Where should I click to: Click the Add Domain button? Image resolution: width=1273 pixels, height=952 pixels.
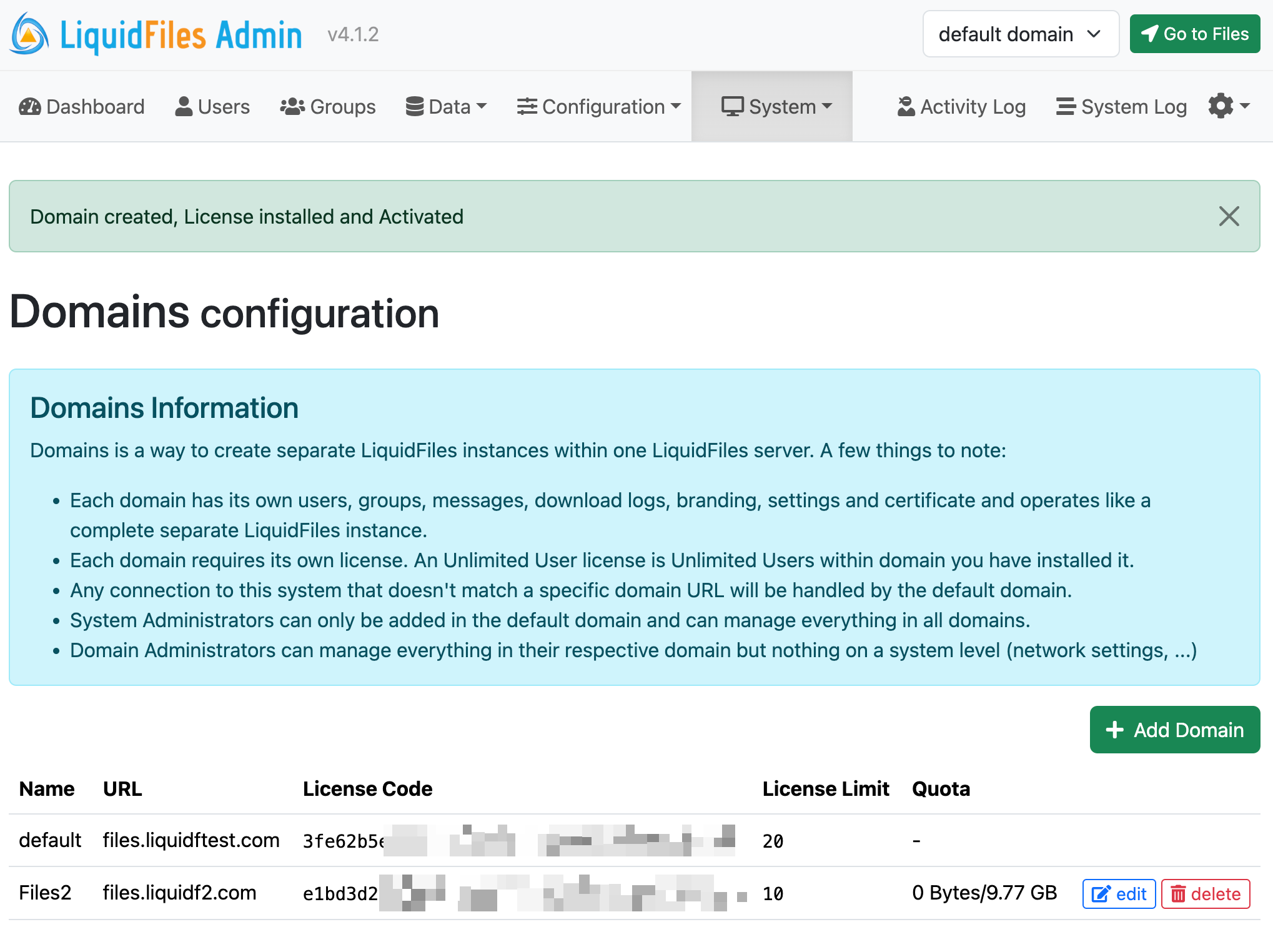(x=1174, y=730)
